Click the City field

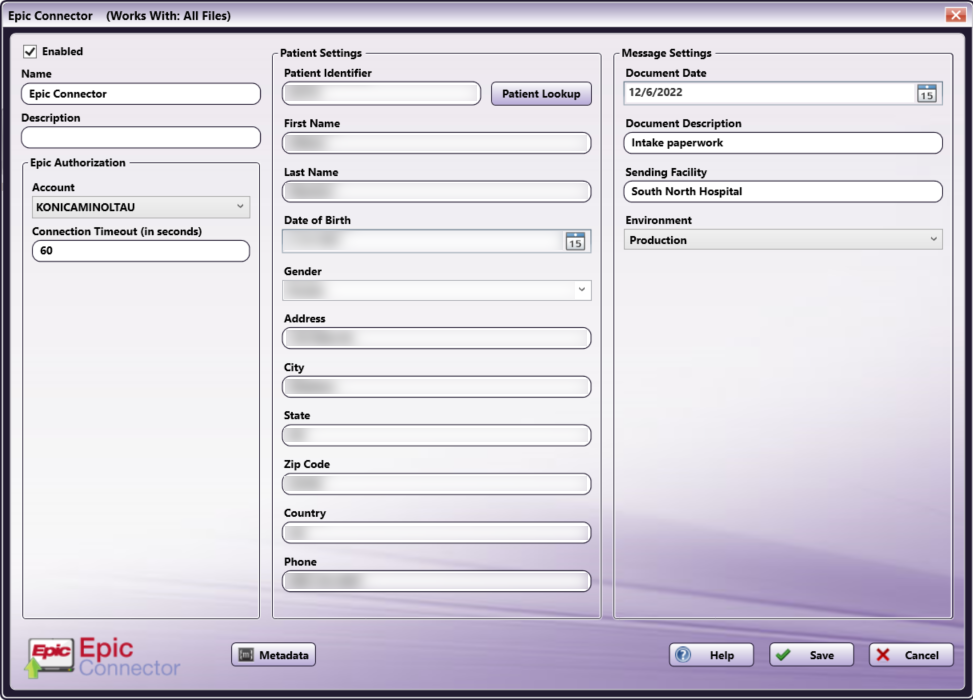pyautogui.click(x=437, y=387)
